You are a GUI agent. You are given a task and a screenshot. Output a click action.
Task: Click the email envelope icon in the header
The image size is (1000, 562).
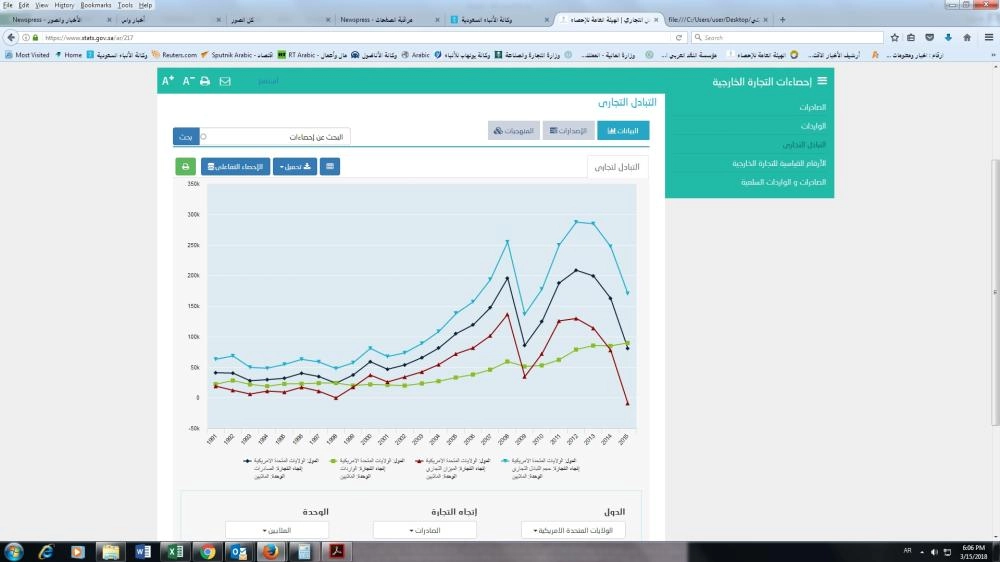(x=225, y=81)
